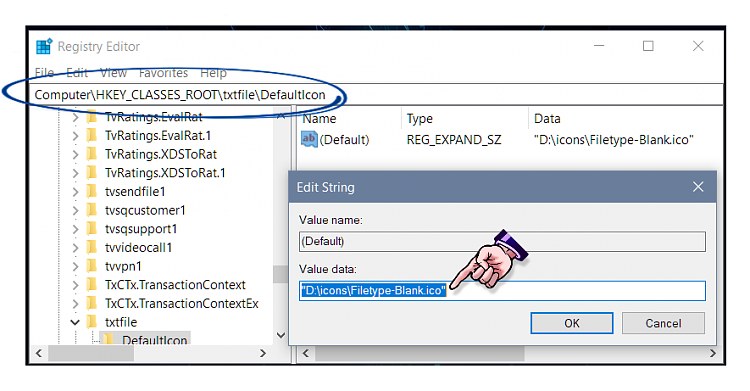Select the txtfile folder icon
Screen dimensions: 750x391
coord(92,322)
